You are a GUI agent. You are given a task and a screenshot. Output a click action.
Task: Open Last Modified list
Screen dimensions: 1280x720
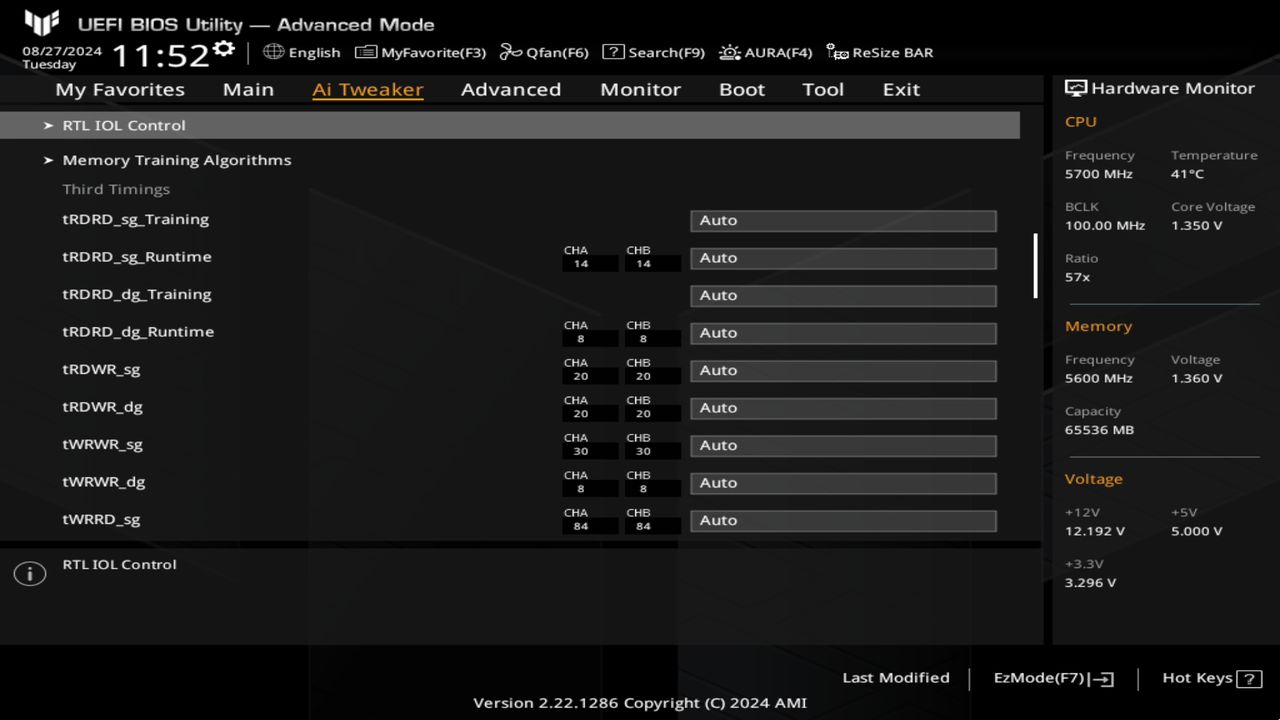(x=896, y=678)
